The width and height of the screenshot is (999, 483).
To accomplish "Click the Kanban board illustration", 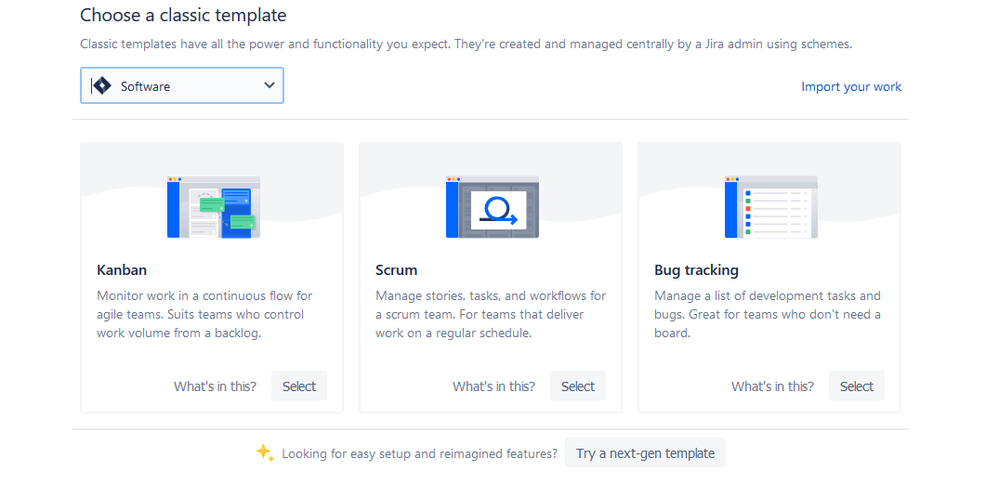I will 213,207.
